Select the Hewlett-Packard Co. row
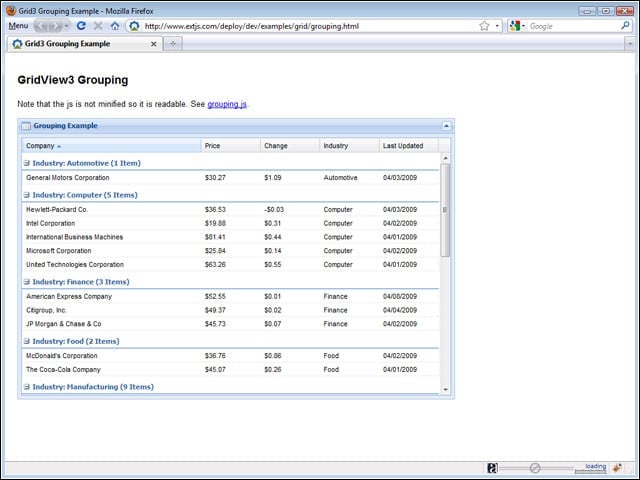 click(231, 209)
